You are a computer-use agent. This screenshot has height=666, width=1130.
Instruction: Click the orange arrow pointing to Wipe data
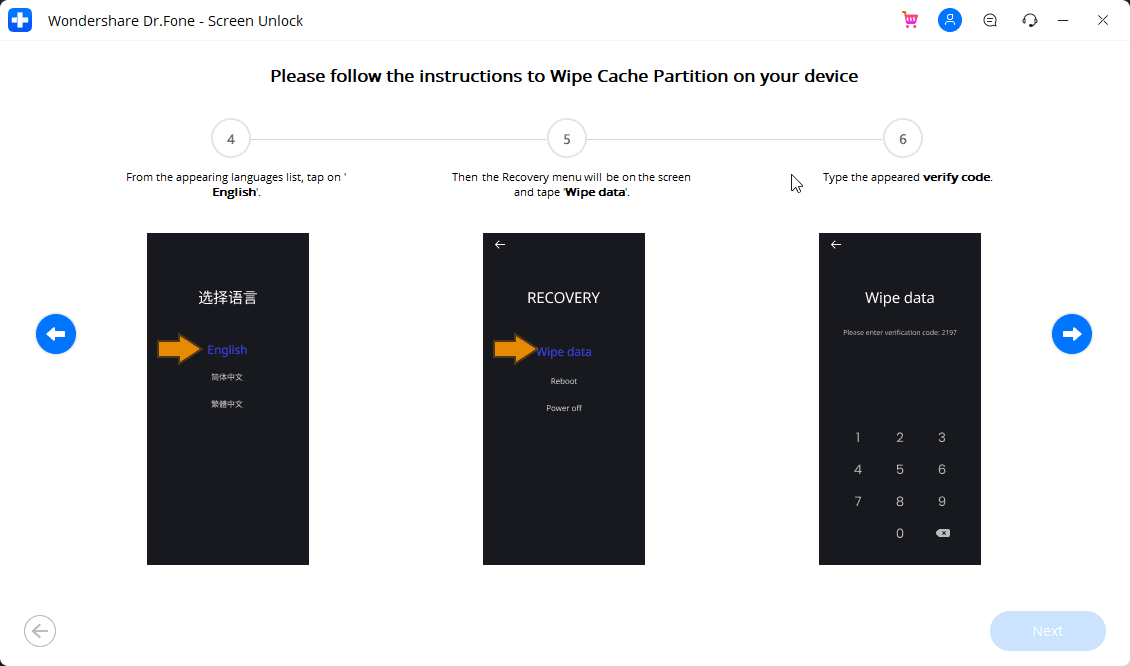pyautogui.click(x=515, y=350)
